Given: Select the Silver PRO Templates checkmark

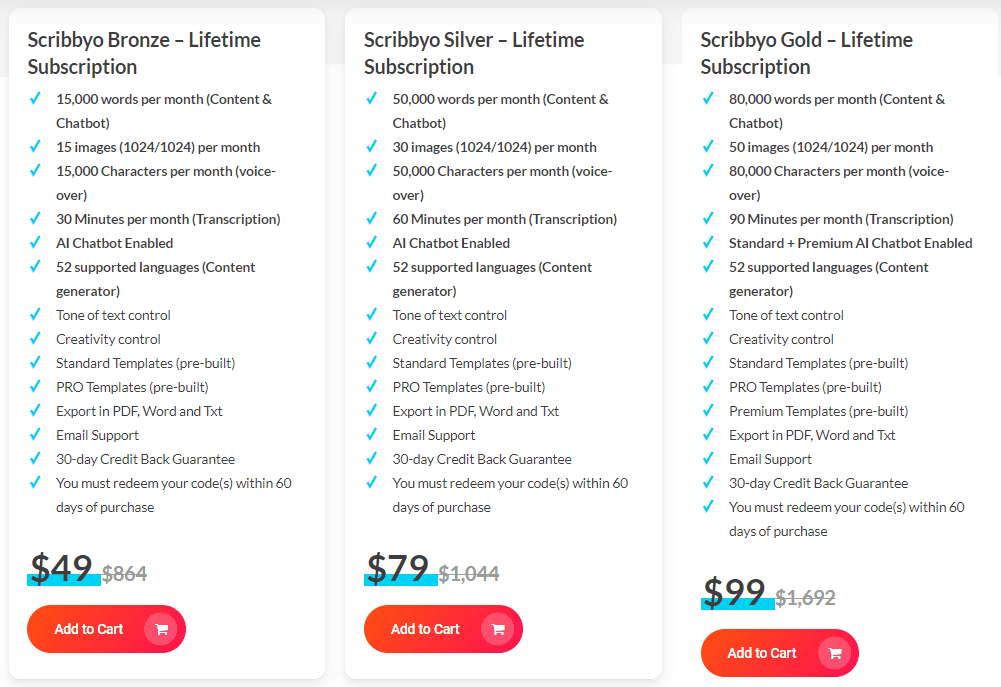Looking at the screenshot, I should (x=370, y=387).
